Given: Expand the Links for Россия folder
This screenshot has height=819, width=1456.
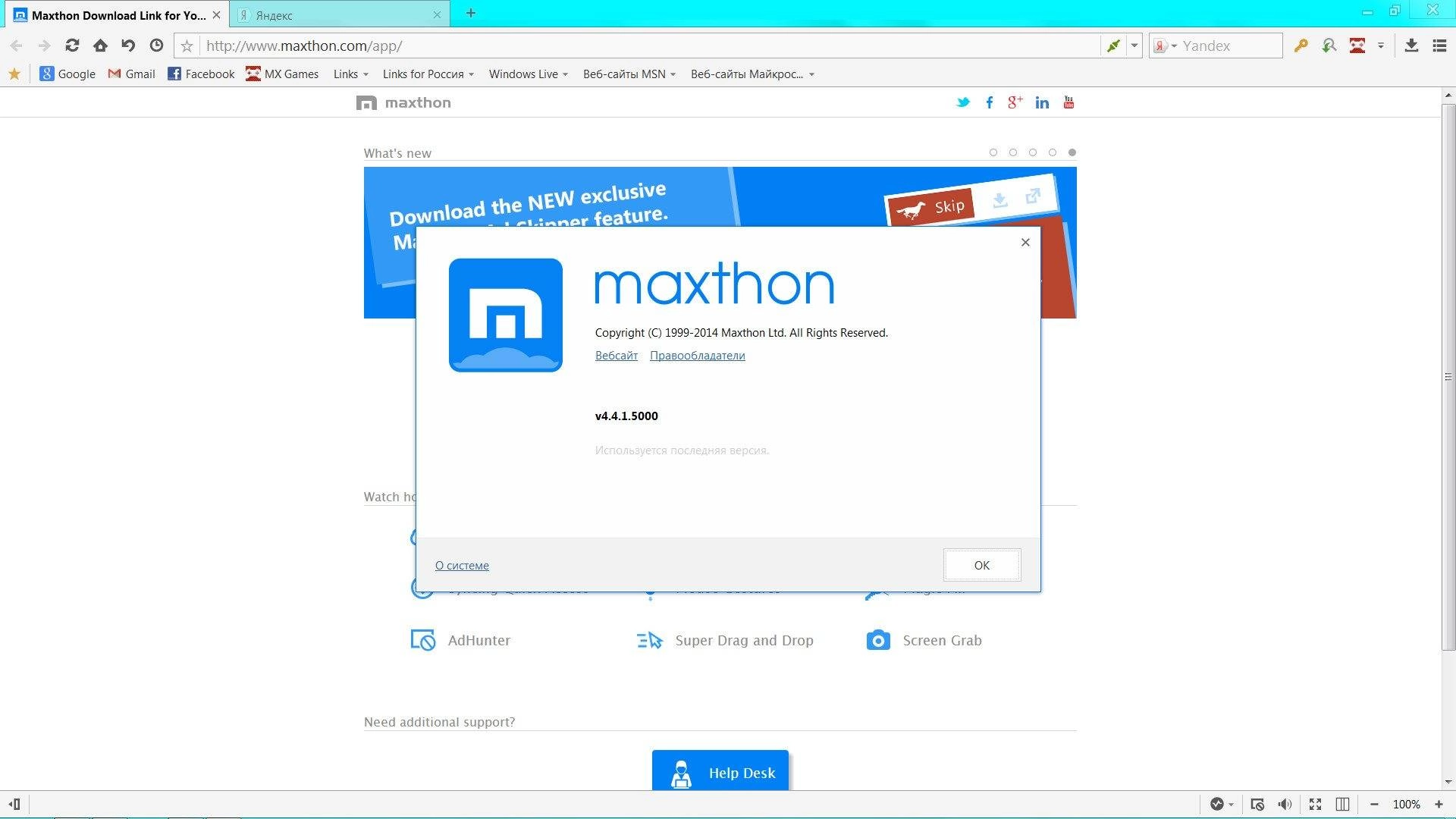Looking at the screenshot, I should (x=428, y=74).
